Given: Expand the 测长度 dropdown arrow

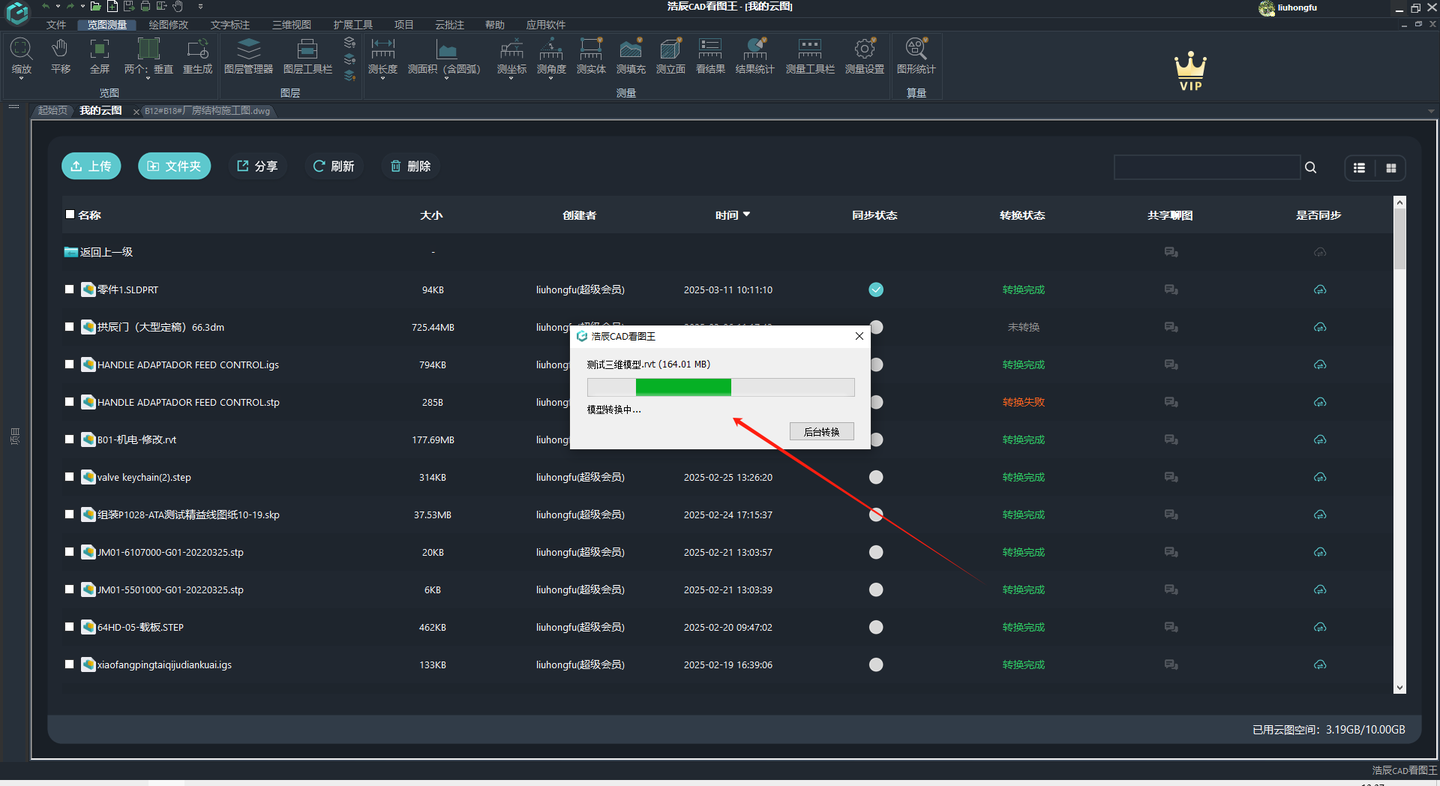Looking at the screenshot, I should [382, 79].
